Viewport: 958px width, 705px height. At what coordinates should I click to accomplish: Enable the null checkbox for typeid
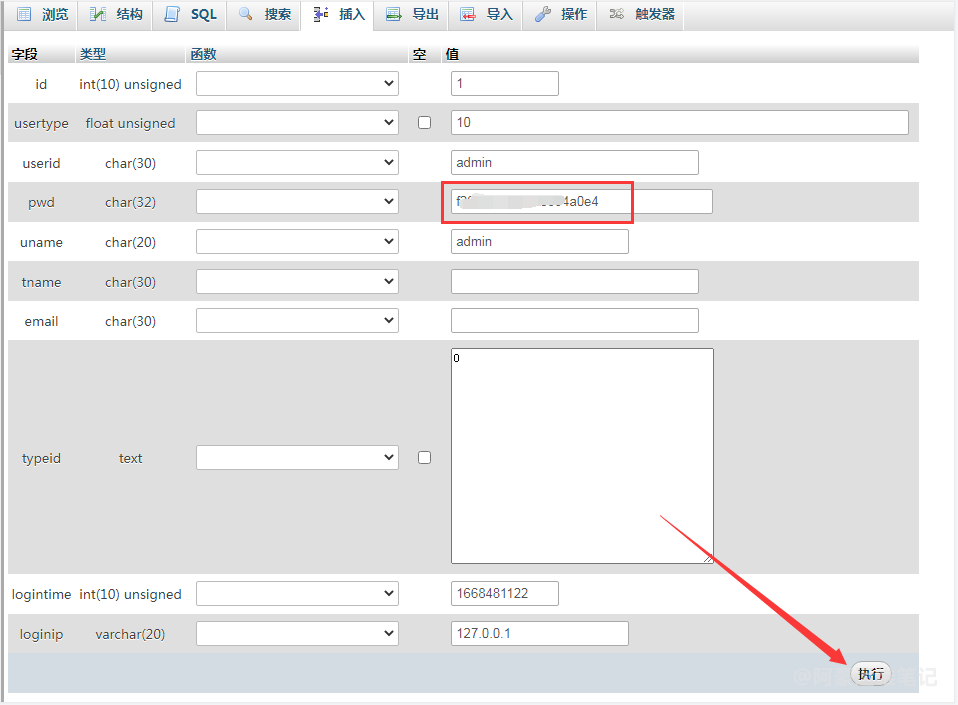click(x=424, y=457)
